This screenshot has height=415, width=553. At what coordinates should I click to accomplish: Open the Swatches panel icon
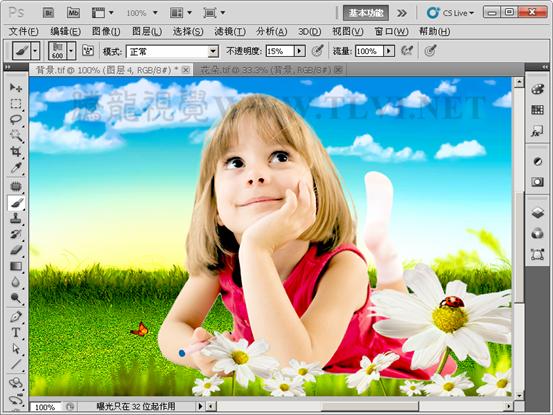coord(537,110)
